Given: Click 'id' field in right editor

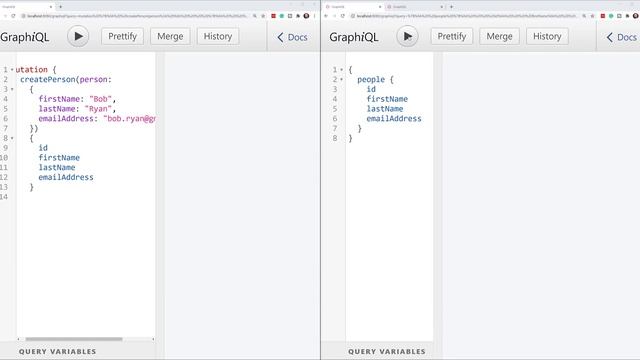Looking at the screenshot, I should tap(371, 89).
